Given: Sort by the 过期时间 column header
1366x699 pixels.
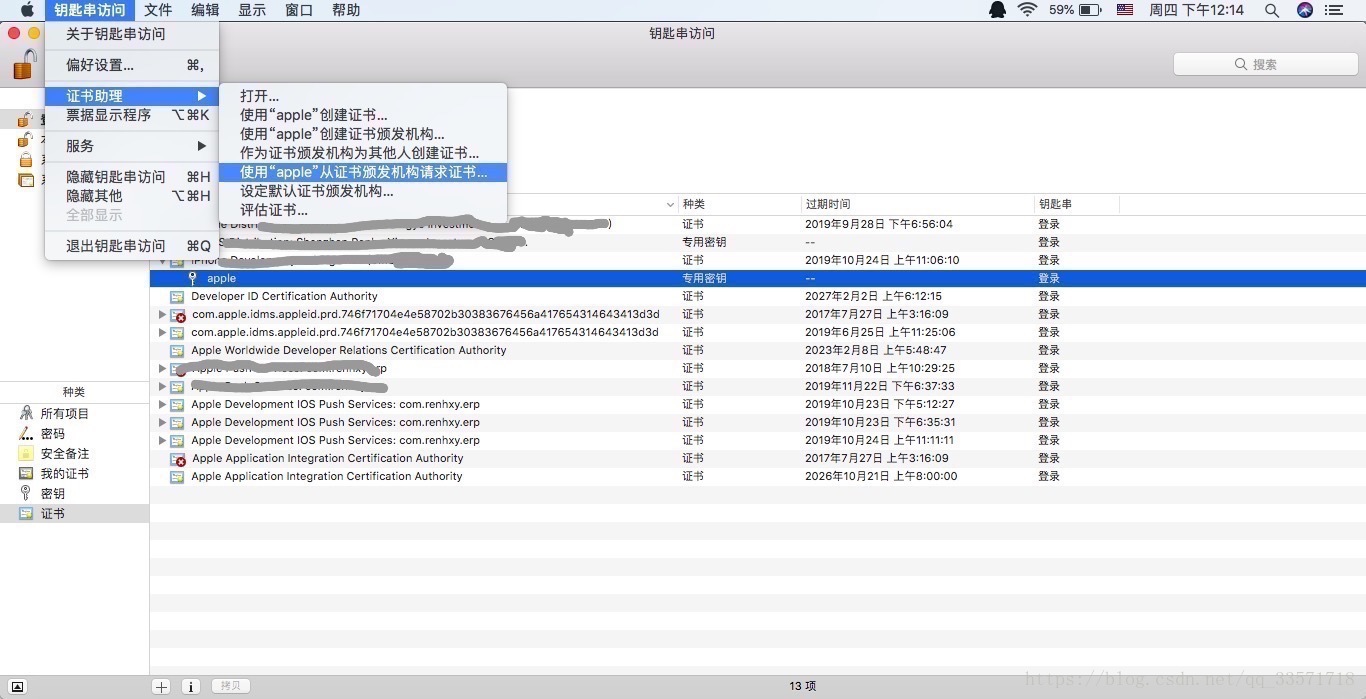Looking at the screenshot, I should [x=919, y=204].
